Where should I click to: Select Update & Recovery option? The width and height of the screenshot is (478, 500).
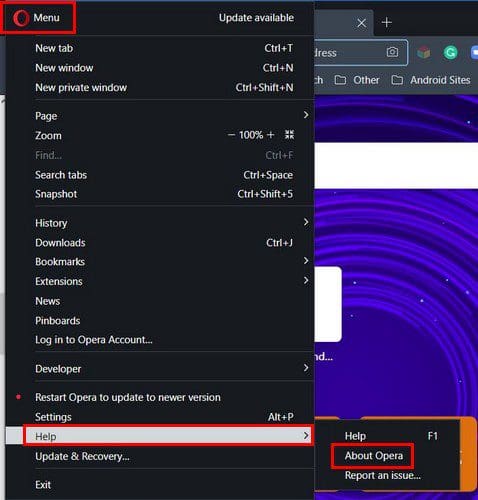(164, 456)
